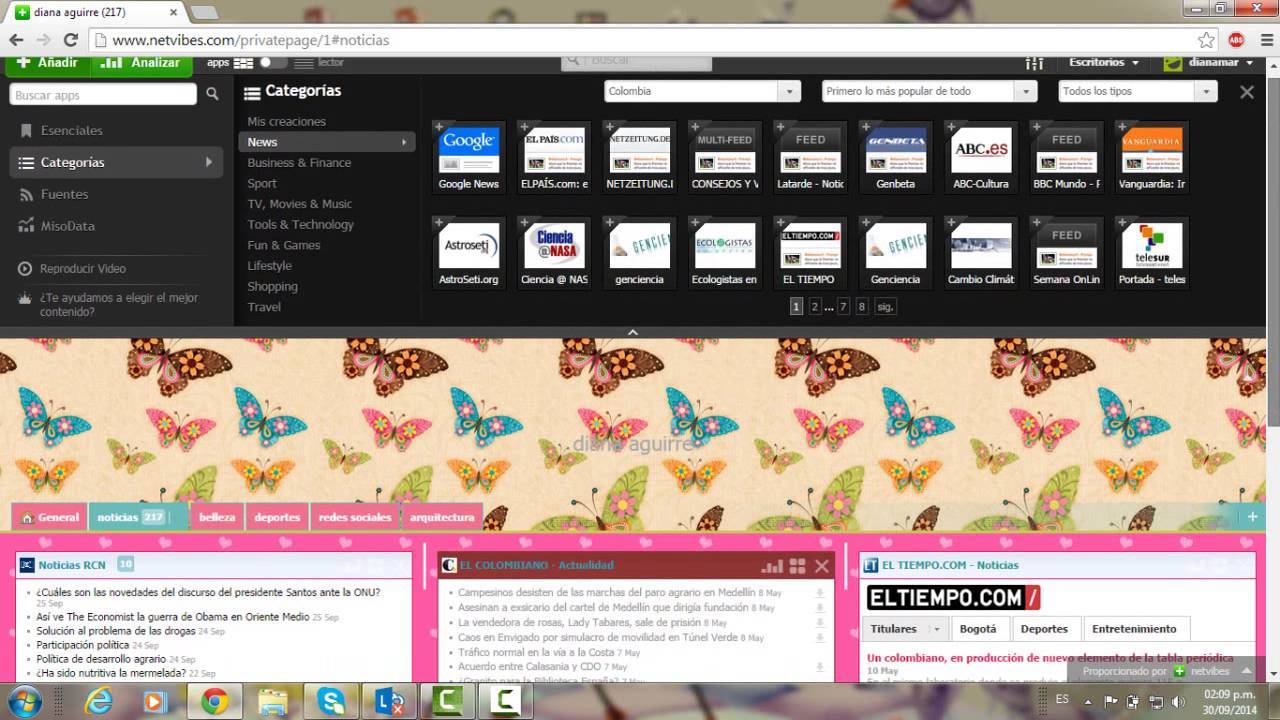The height and width of the screenshot is (720, 1280).
Task: Click the green Añadir button
Action: [x=47, y=63]
